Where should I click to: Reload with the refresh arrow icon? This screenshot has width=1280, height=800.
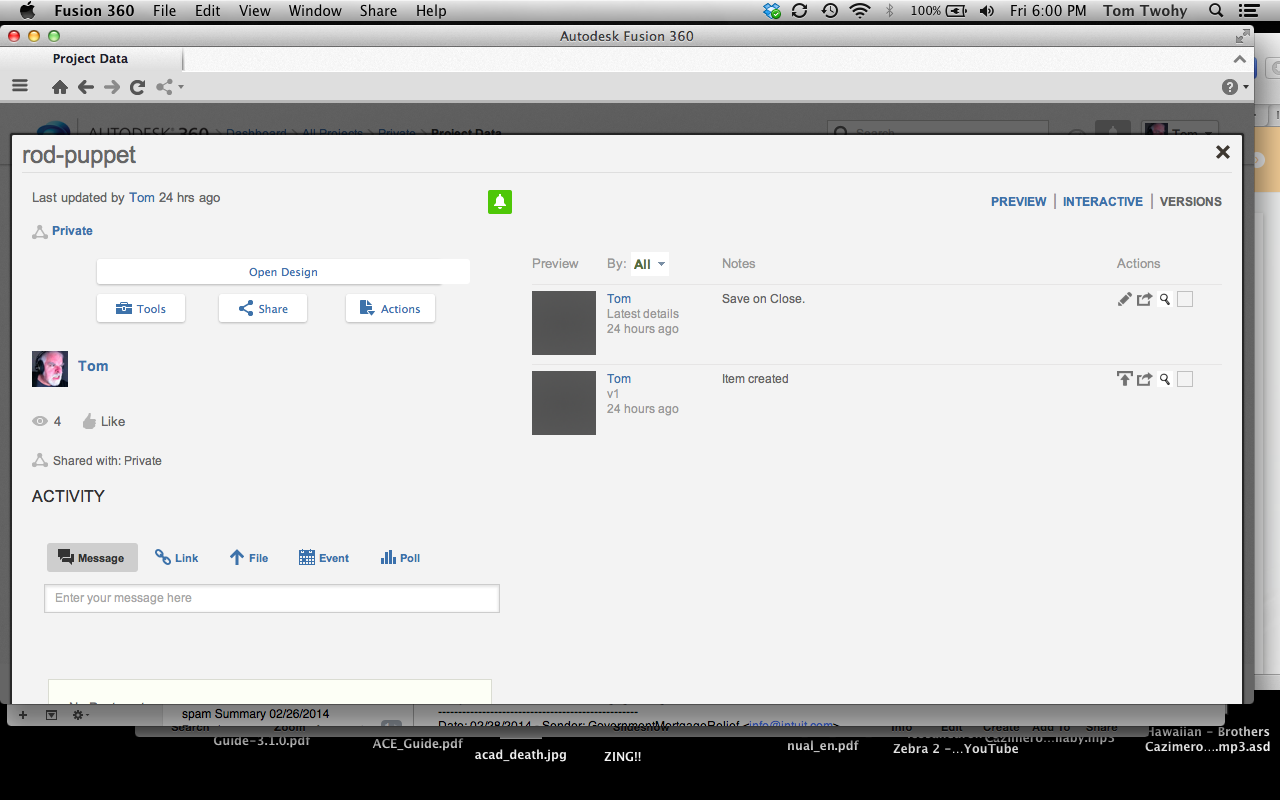(x=138, y=87)
